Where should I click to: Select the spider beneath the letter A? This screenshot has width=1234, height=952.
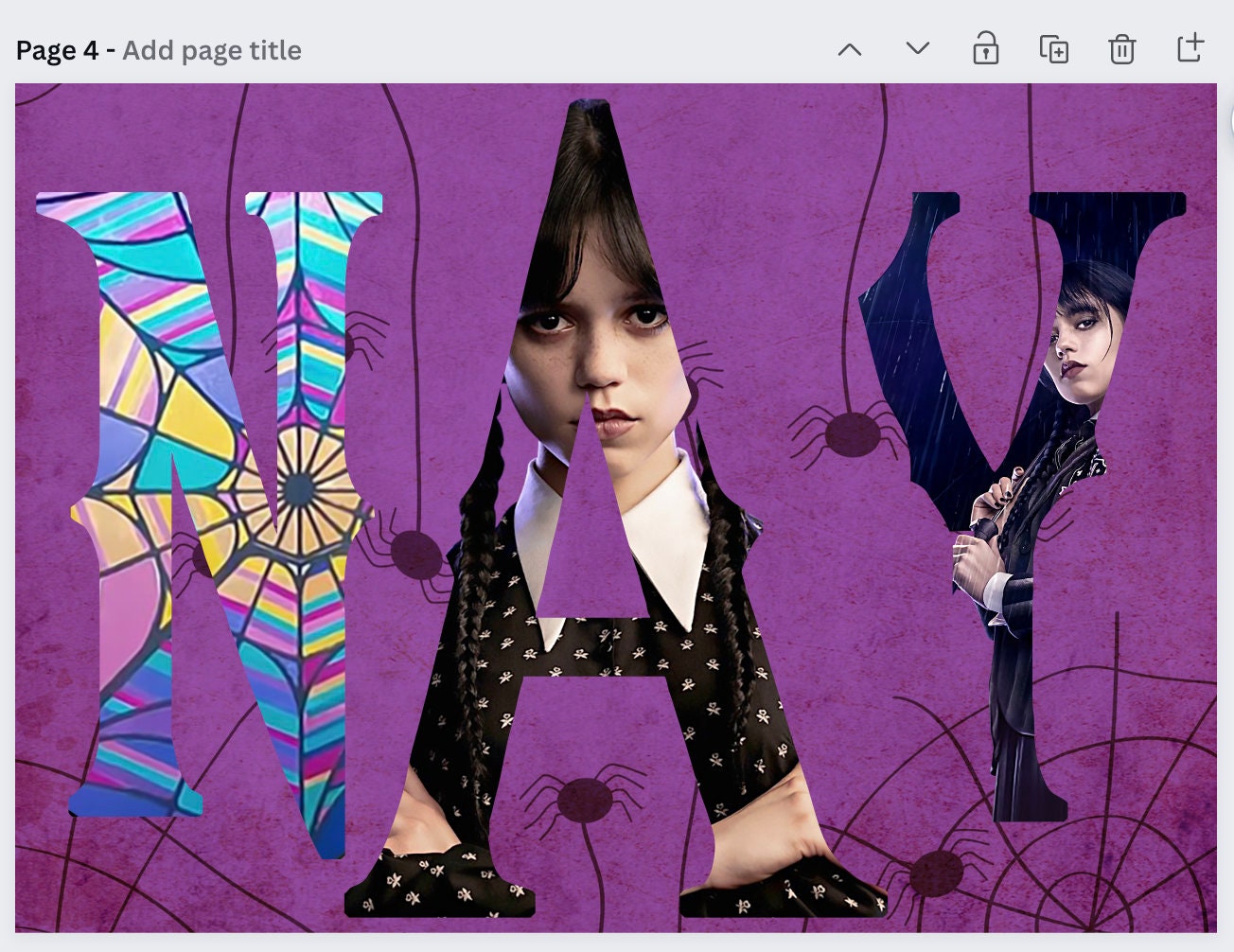click(585, 800)
